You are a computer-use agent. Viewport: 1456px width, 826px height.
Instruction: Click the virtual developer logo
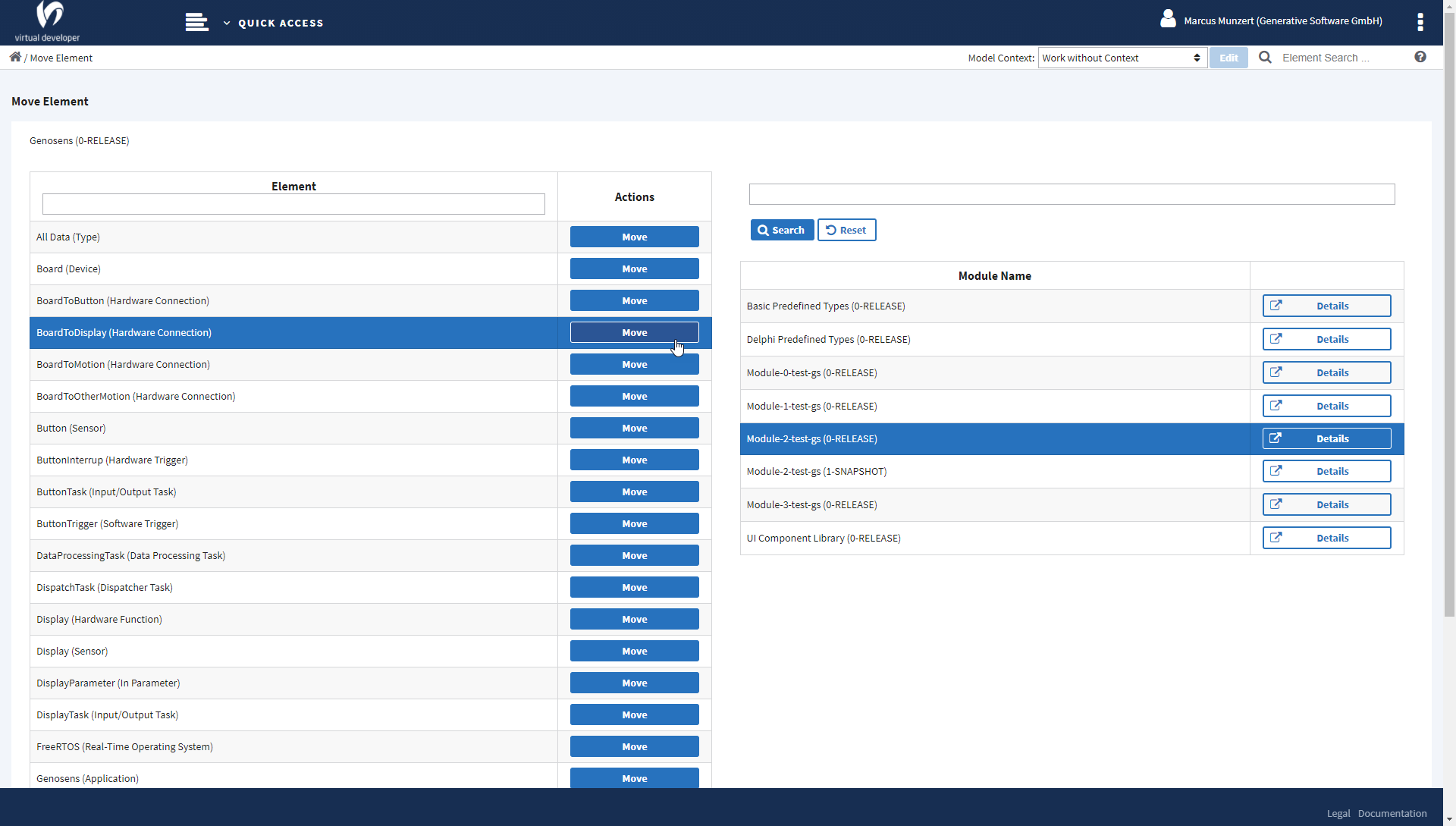pos(48,22)
